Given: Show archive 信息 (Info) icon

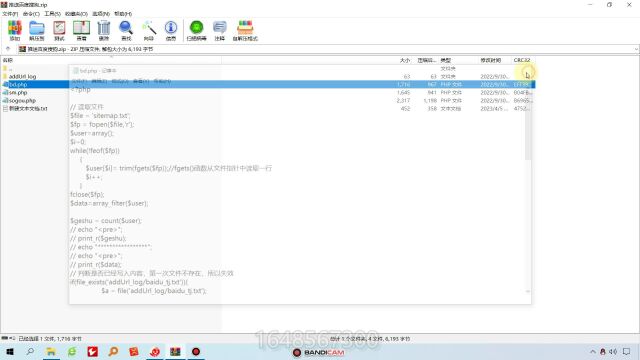Looking at the screenshot, I should pyautogui.click(x=171, y=31).
